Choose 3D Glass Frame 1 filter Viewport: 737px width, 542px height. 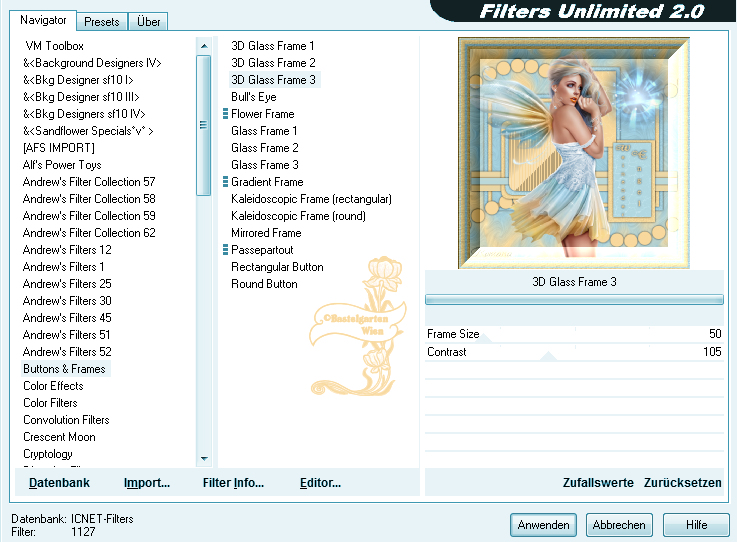coord(273,46)
